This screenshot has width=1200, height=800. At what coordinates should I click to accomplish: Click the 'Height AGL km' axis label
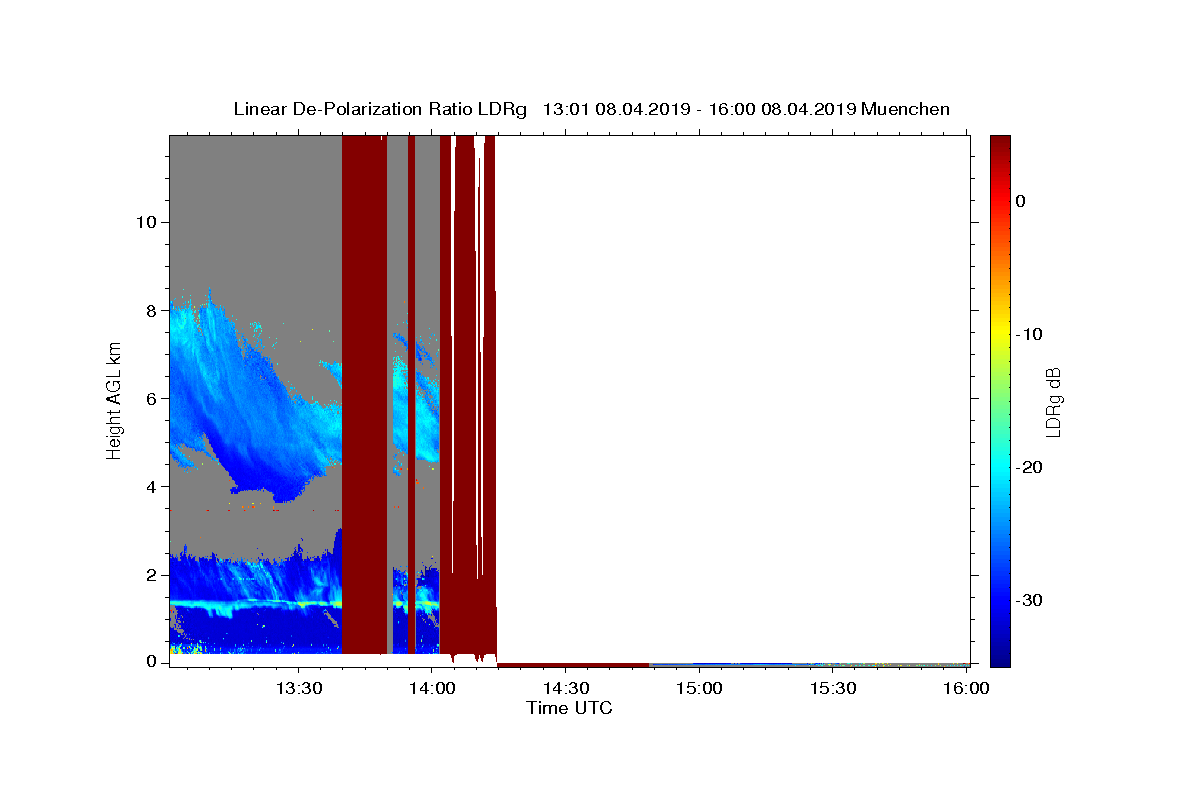point(115,401)
